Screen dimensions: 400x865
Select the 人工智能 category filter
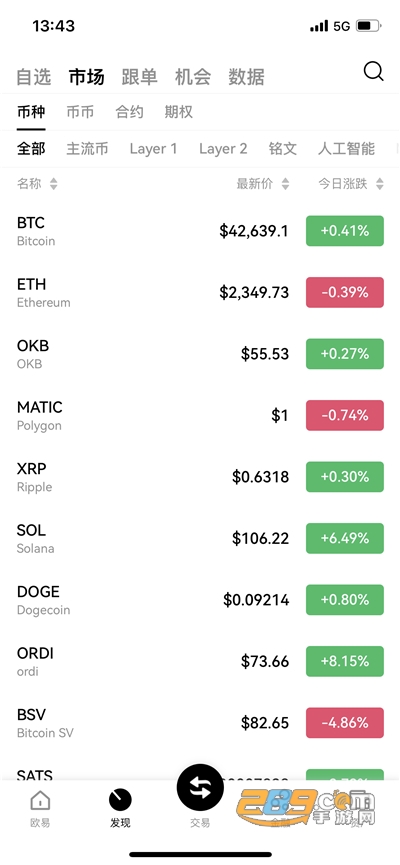pos(346,148)
